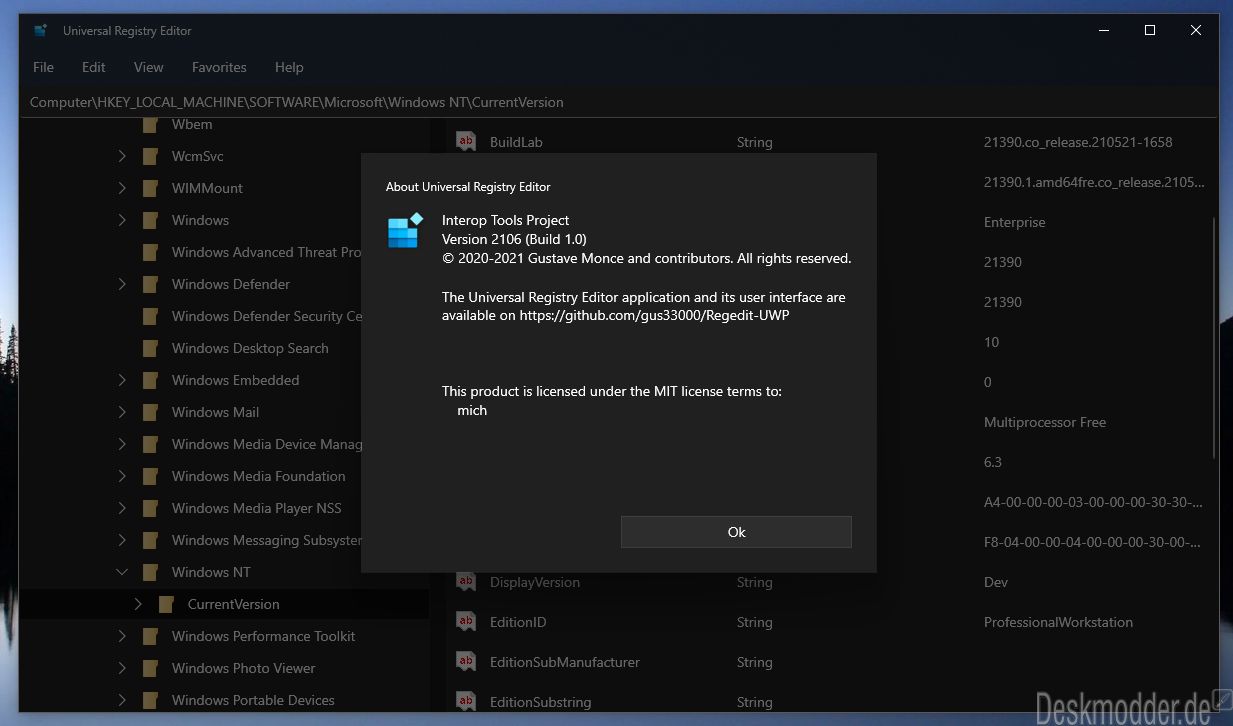The image size is (1233, 726).
Task: Select the Windows Desktop Search key label
Action: tap(250, 348)
